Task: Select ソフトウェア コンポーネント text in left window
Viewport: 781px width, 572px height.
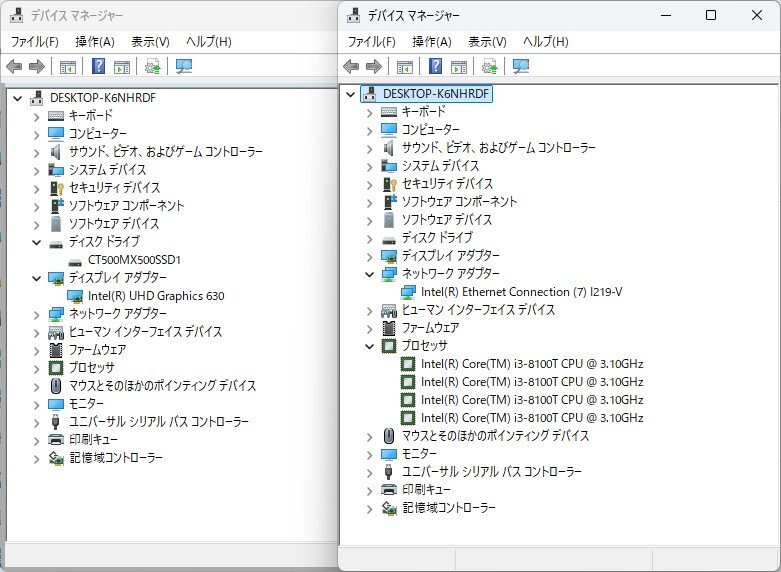Action: 127,206
